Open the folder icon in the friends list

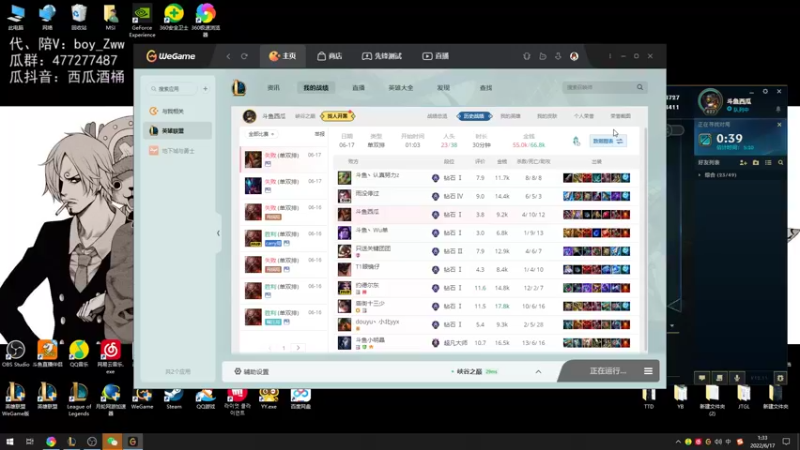(756, 163)
